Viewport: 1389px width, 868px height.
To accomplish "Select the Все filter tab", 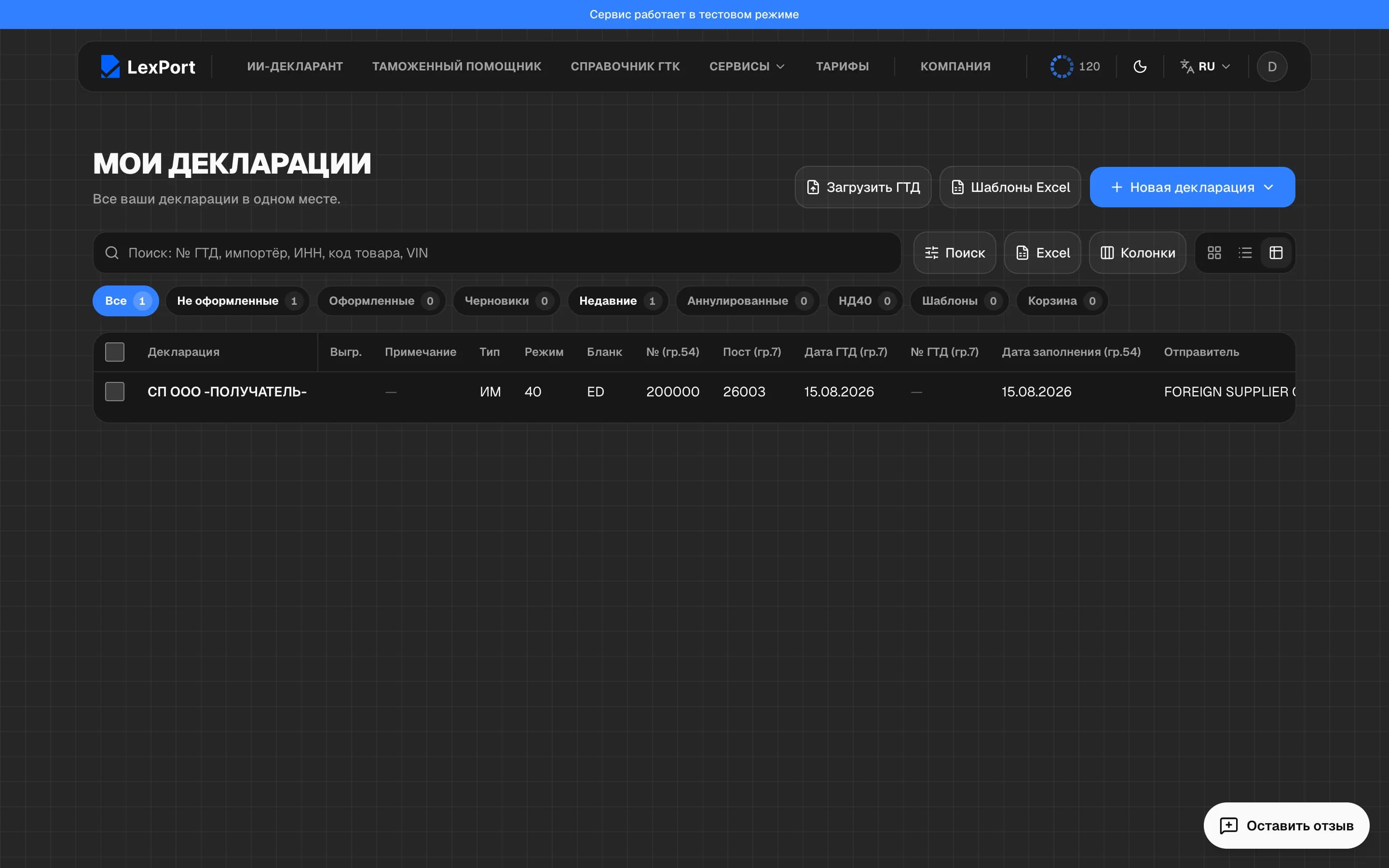I will click(126, 301).
